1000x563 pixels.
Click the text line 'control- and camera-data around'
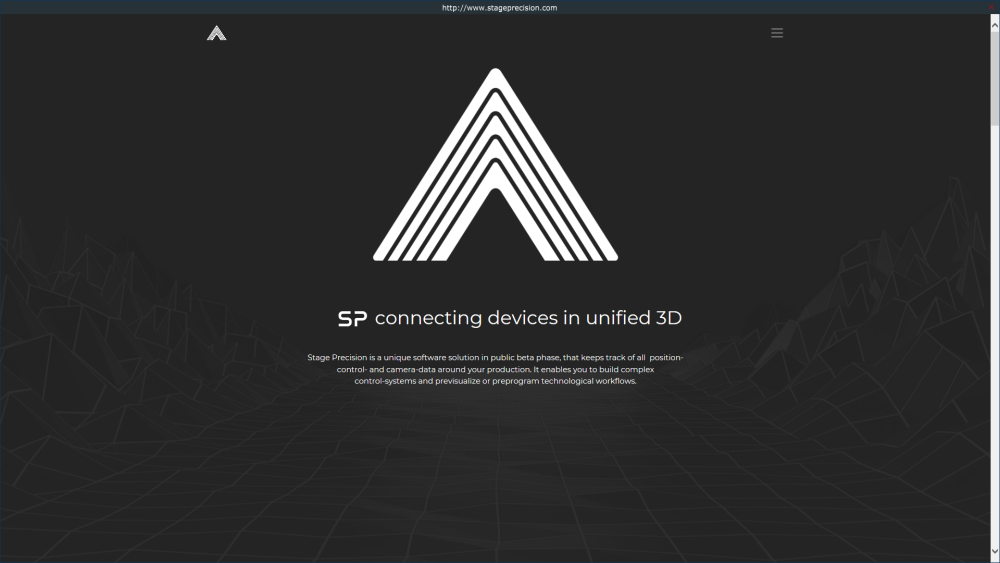496,369
